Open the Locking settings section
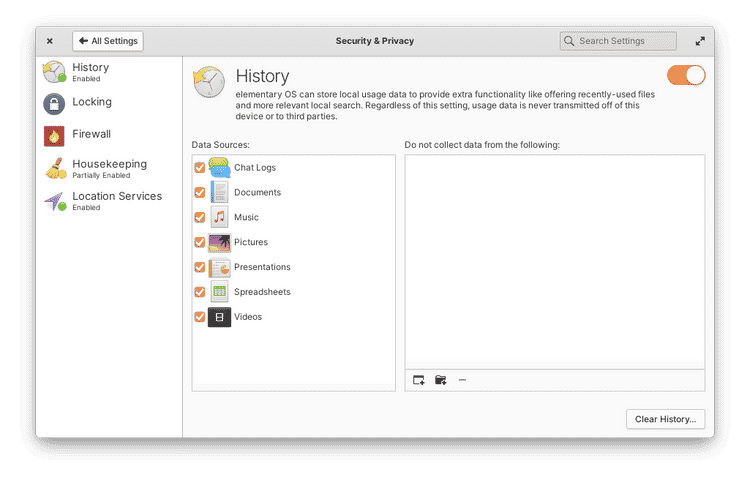The height and width of the screenshot is (483, 750). pyautogui.click(x=91, y=103)
